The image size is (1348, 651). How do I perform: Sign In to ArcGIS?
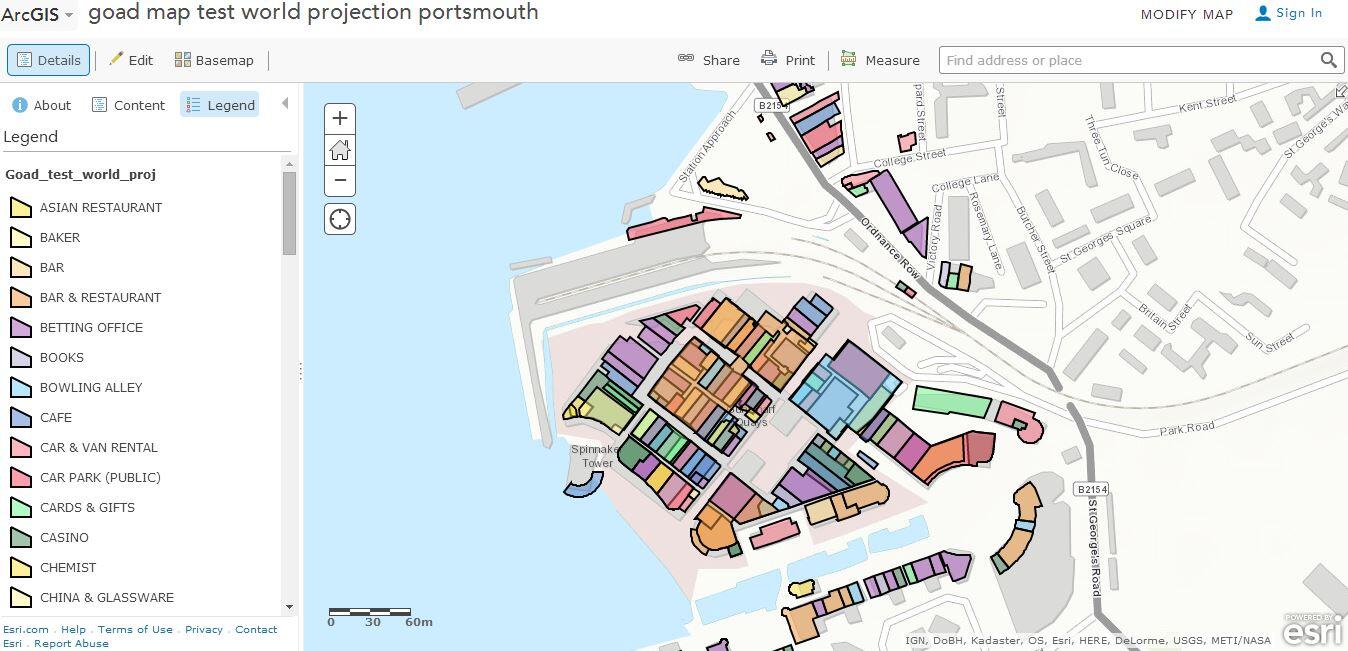pyautogui.click(x=1289, y=13)
